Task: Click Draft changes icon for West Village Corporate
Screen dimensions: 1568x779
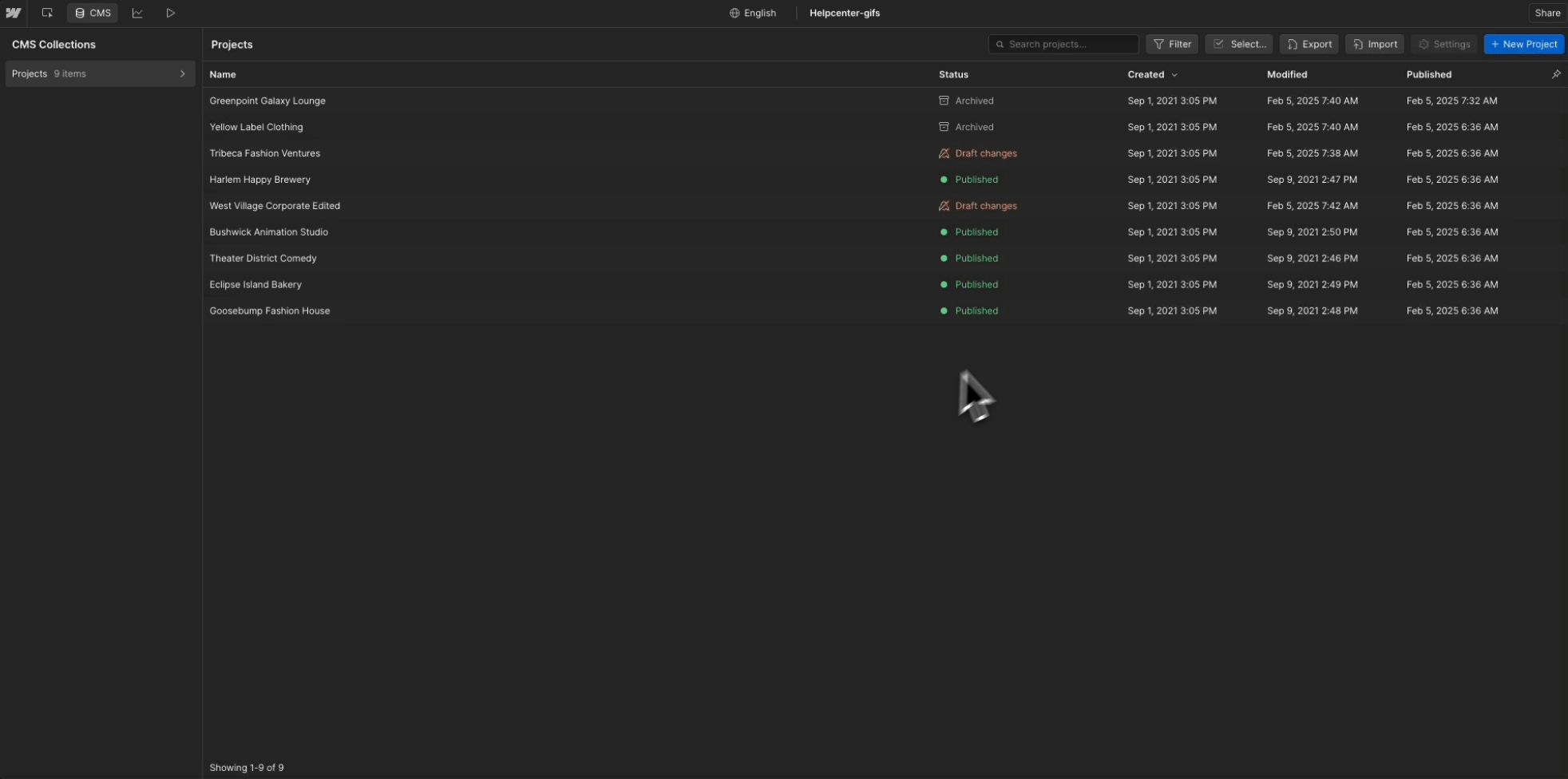Action: point(944,206)
